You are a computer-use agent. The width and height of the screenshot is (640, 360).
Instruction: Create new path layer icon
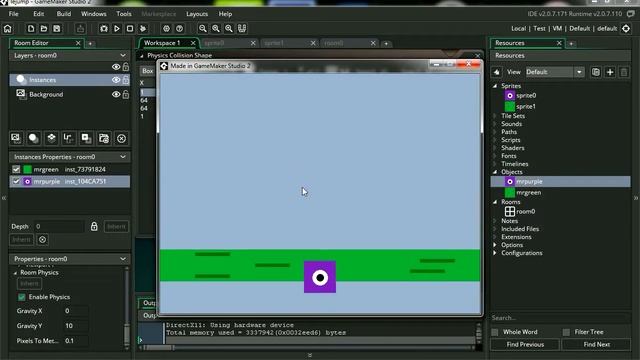(69, 138)
